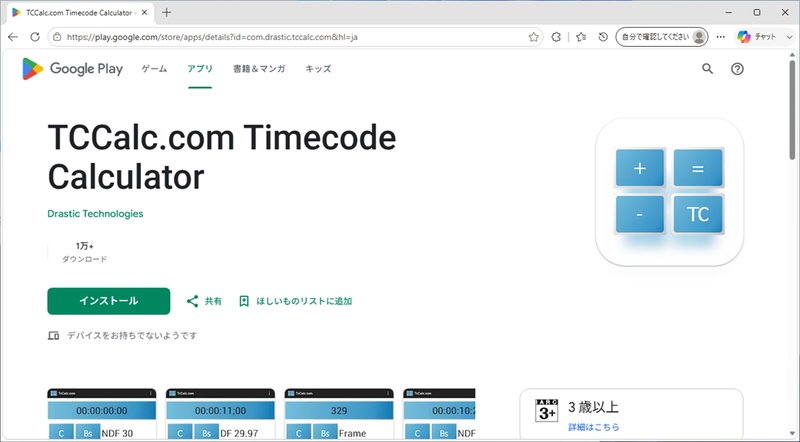The width and height of the screenshot is (800, 442).
Task: Open the favorites list icon
Action: coord(581,37)
